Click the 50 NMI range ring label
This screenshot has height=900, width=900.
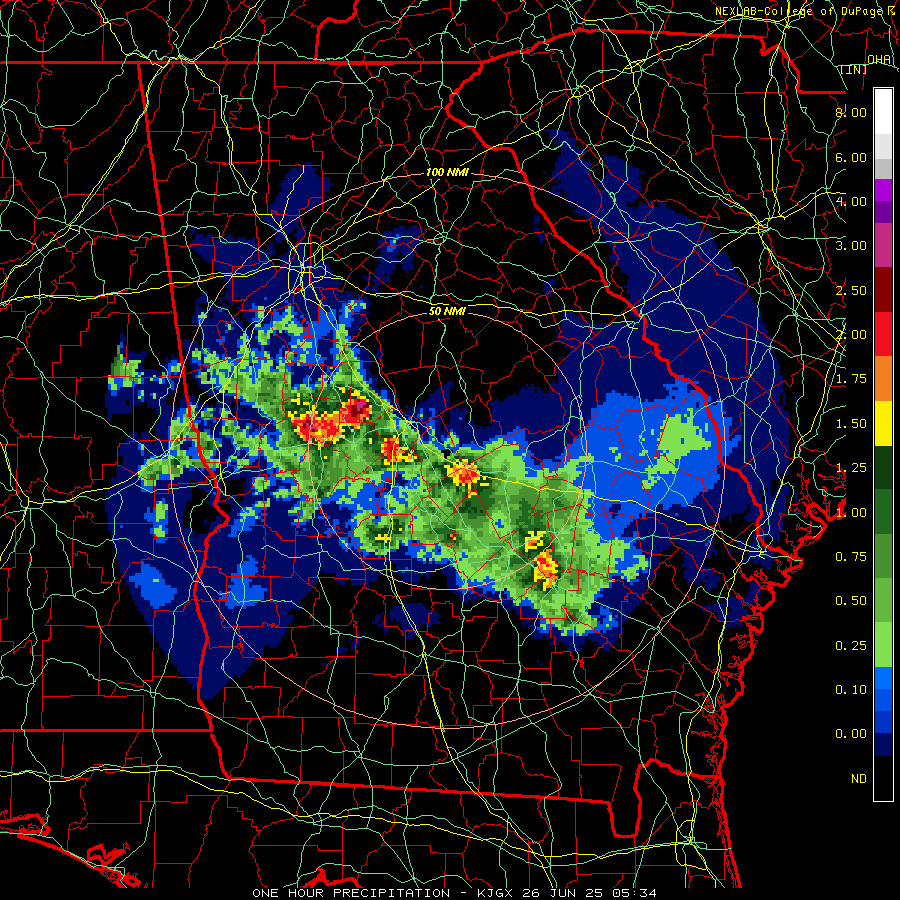coord(447,311)
